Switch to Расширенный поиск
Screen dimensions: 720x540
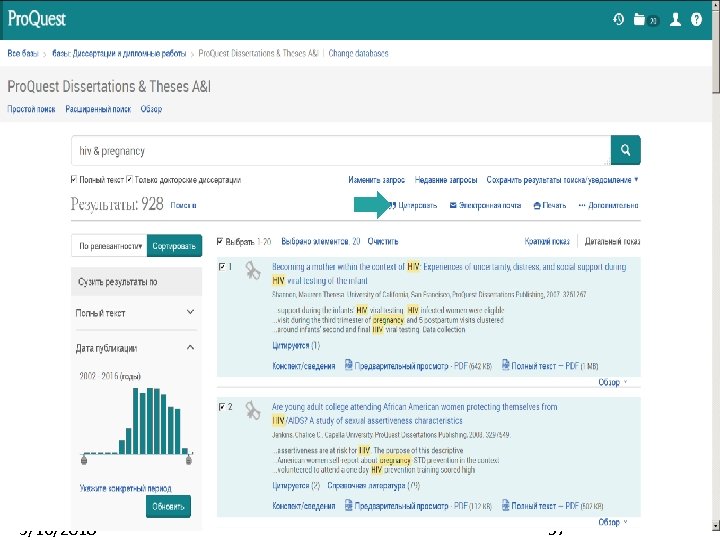tap(98, 109)
